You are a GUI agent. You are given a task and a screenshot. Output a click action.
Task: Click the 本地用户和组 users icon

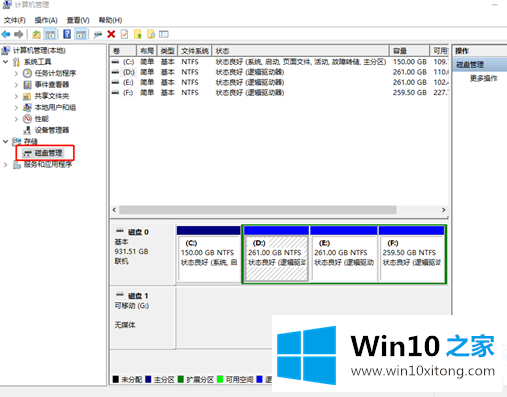tap(27, 107)
